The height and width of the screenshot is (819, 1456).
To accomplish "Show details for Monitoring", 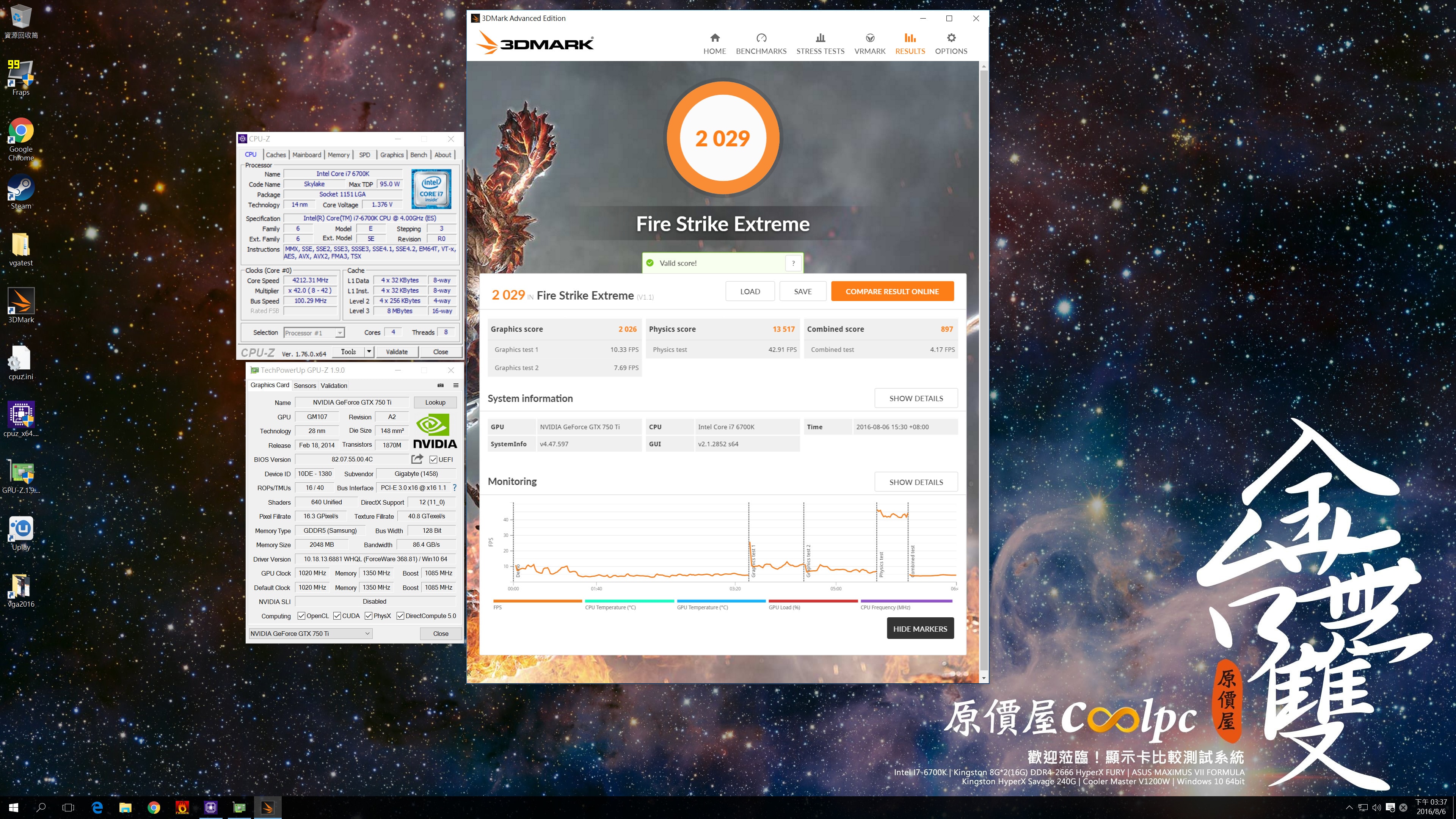I will coord(916,482).
